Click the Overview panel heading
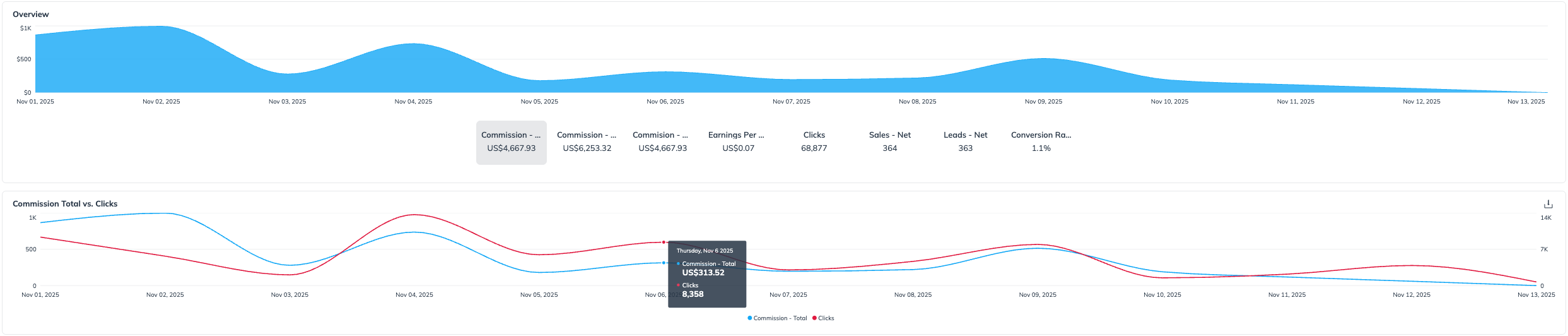The height and width of the screenshot is (336, 1568). click(x=31, y=15)
